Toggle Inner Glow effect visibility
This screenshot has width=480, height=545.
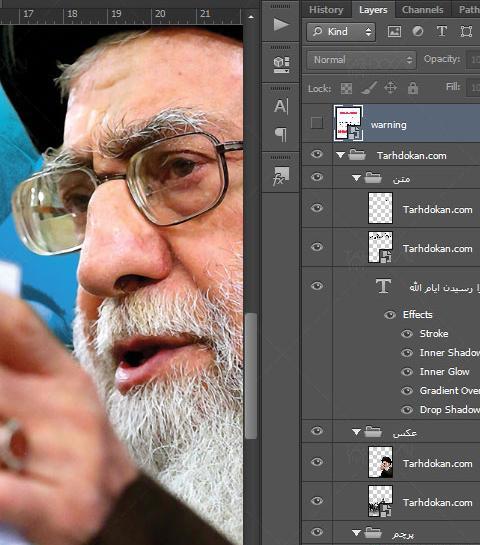click(407, 372)
